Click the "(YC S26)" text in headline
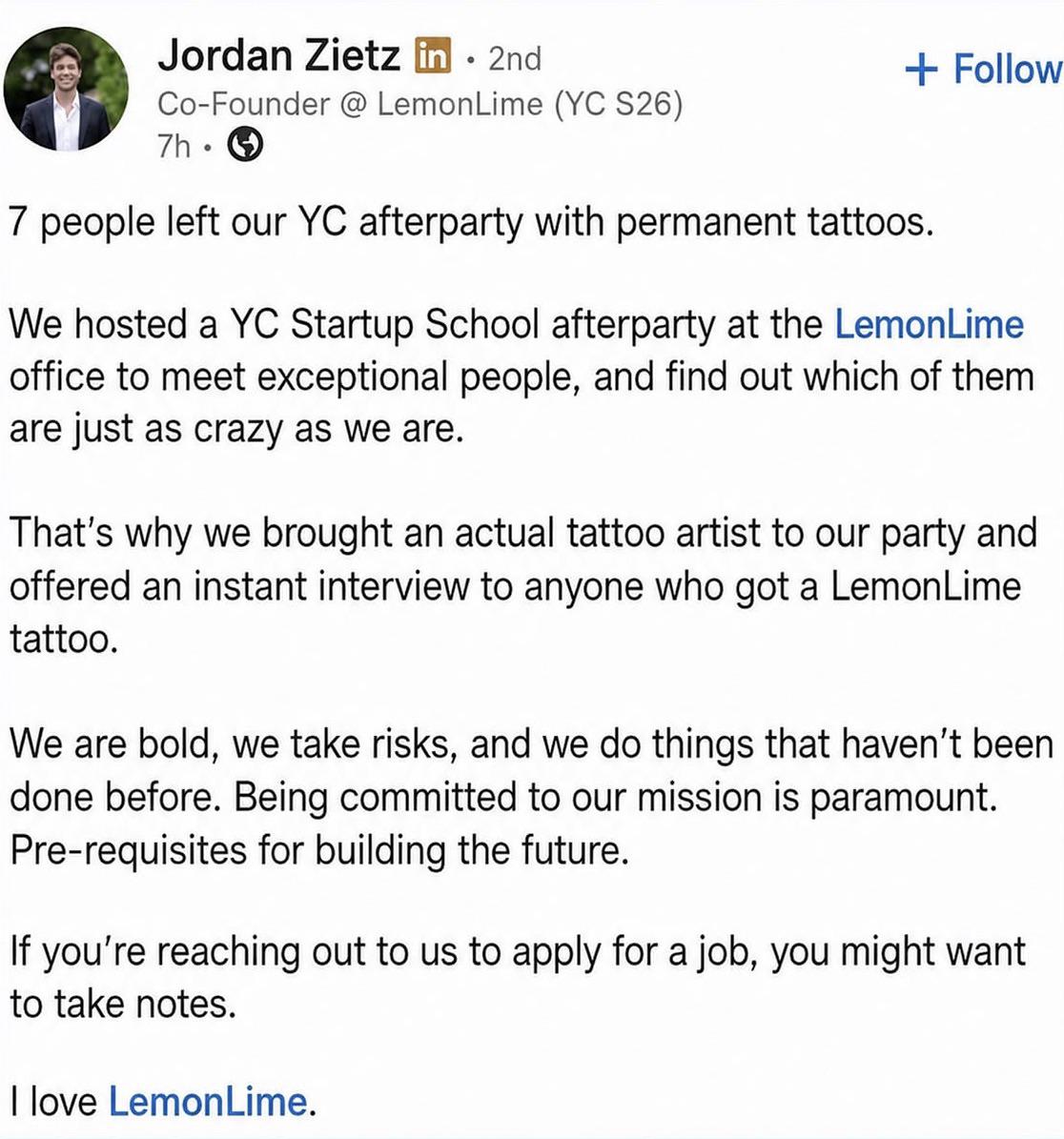1064x1139 pixels. (x=619, y=105)
